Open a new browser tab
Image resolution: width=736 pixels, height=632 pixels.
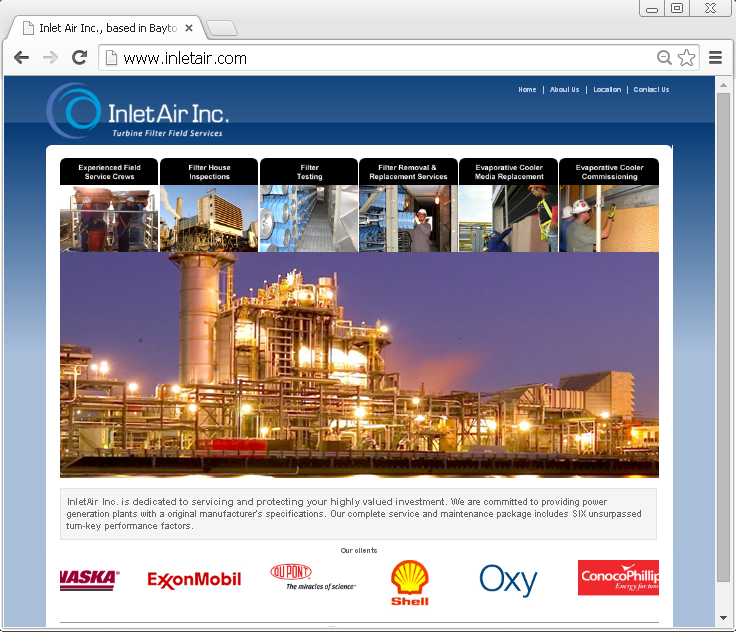(221, 28)
